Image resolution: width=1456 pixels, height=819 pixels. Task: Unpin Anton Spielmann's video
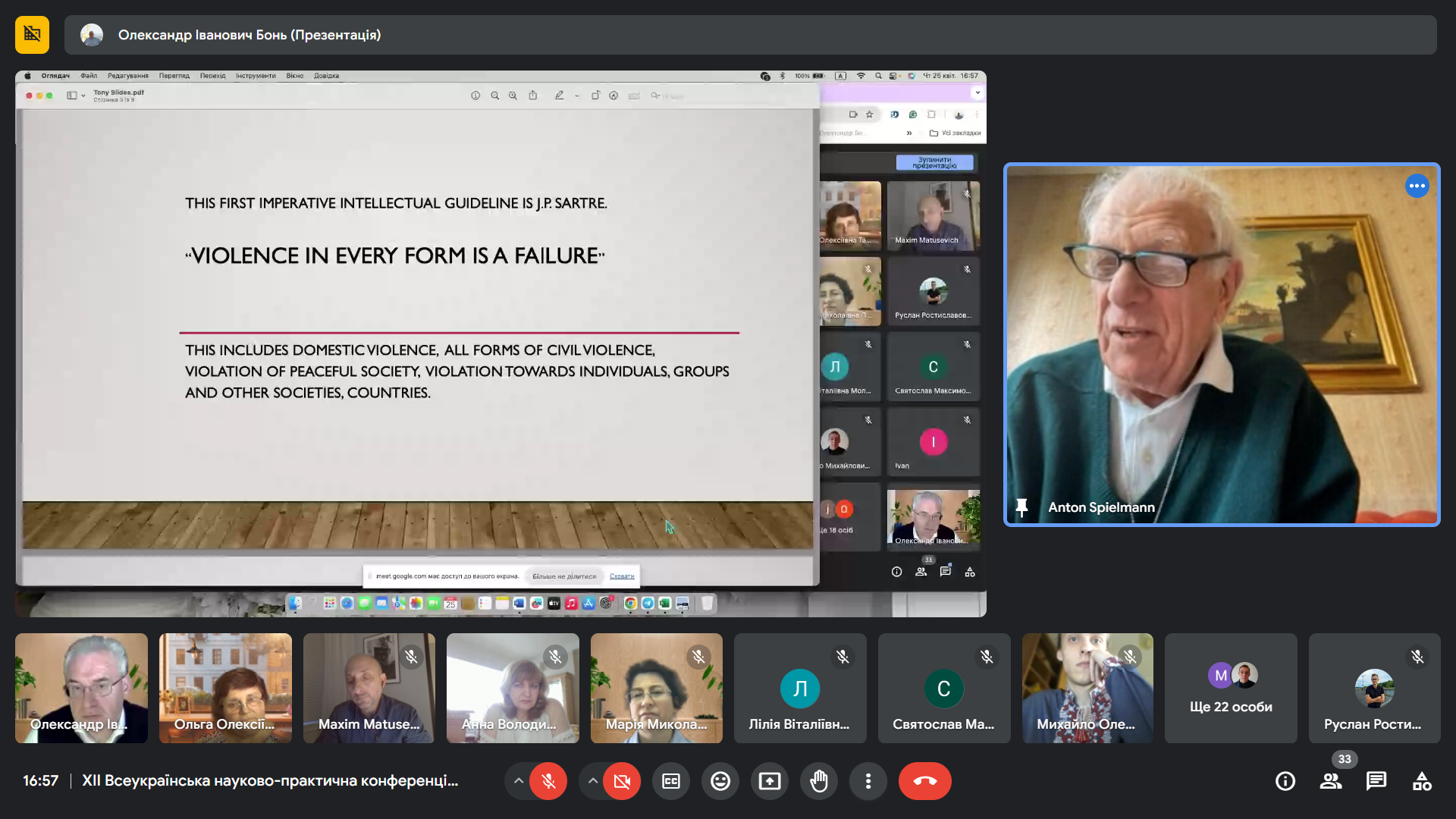(x=1021, y=507)
